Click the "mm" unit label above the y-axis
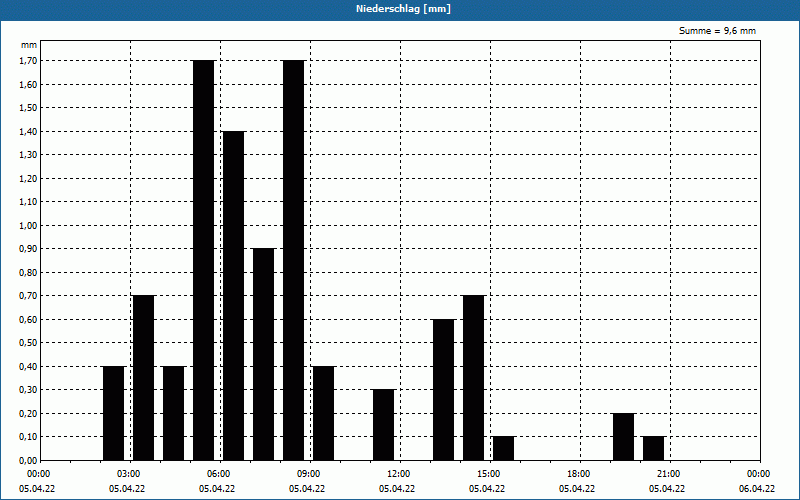The width and height of the screenshot is (800, 500). [x=29, y=45]
